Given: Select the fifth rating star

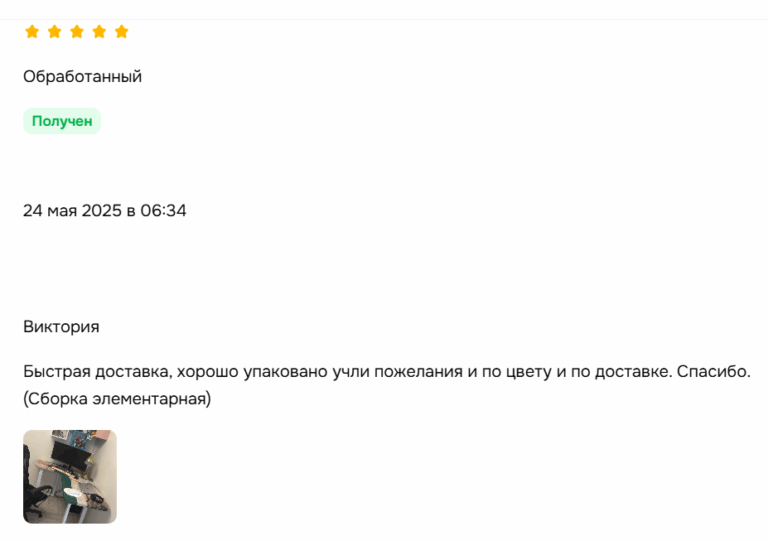Looking at the screenshot, I should coord(122,32).
